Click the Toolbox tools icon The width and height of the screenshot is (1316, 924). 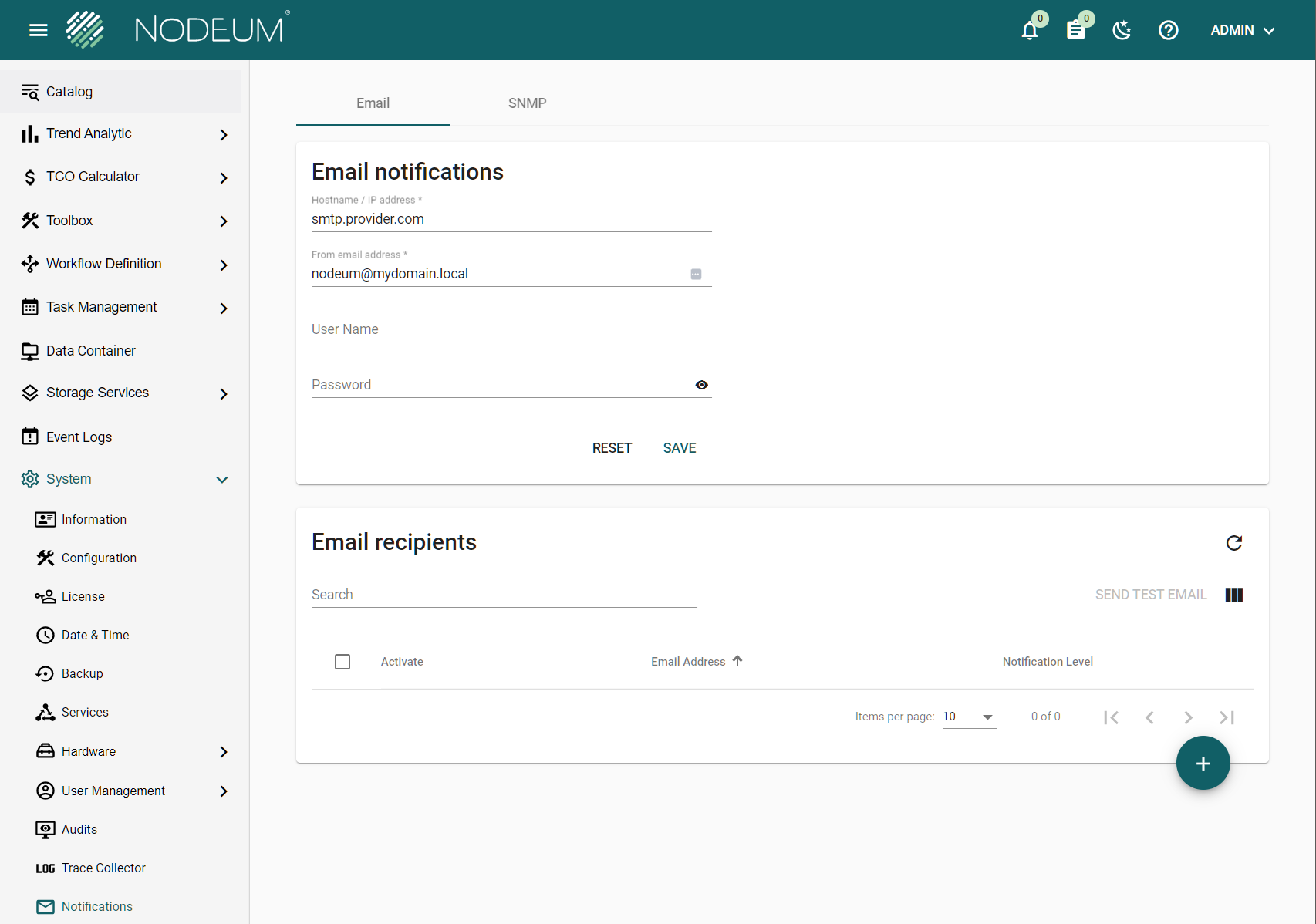[x=30, y=221]
